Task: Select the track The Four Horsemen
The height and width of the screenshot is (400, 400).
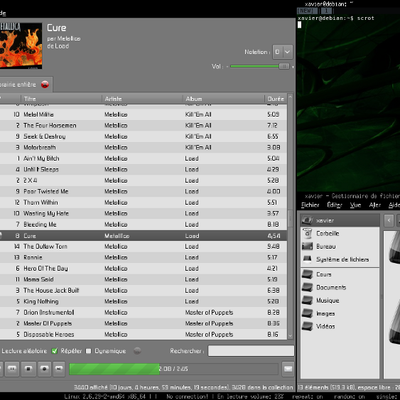Action: point(143,125)
